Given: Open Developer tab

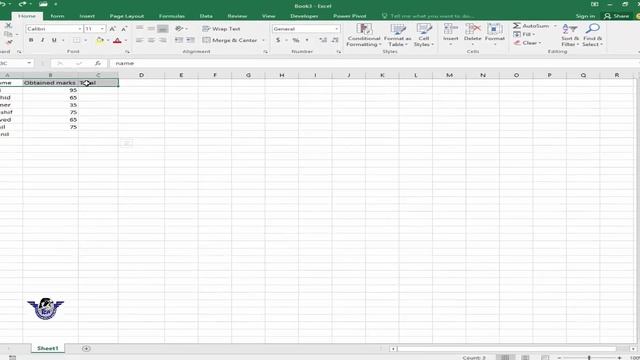Looking at the screenshot, I should [304, 16].
